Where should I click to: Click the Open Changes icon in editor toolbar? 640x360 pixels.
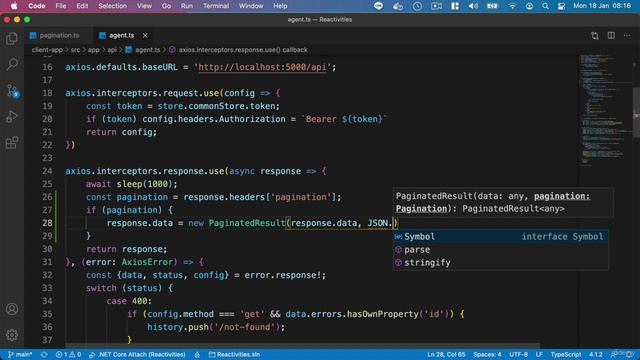(x=595, y=36)
